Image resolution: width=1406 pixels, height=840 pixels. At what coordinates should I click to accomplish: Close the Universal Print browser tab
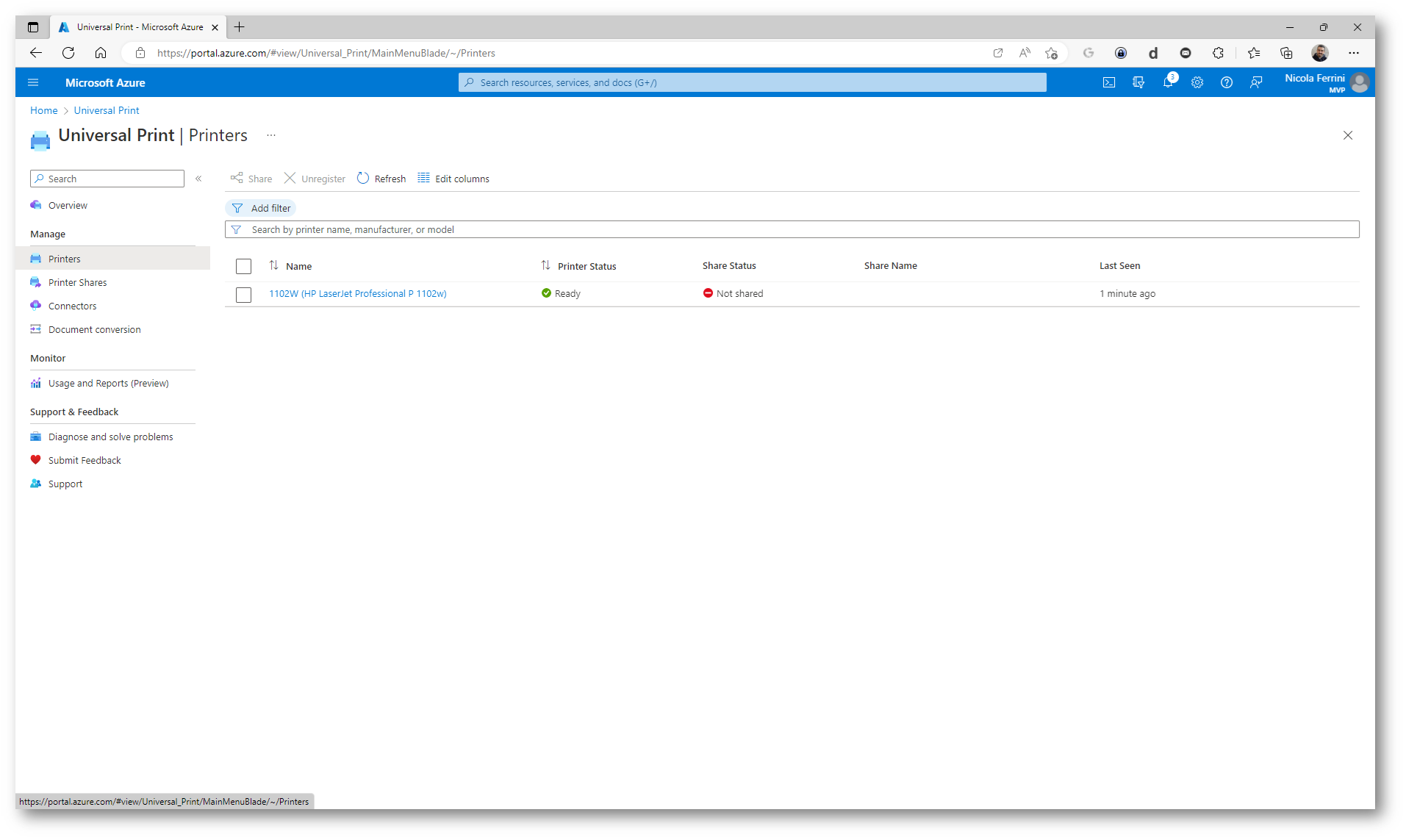pyautogui.click(x=215, y=27)
